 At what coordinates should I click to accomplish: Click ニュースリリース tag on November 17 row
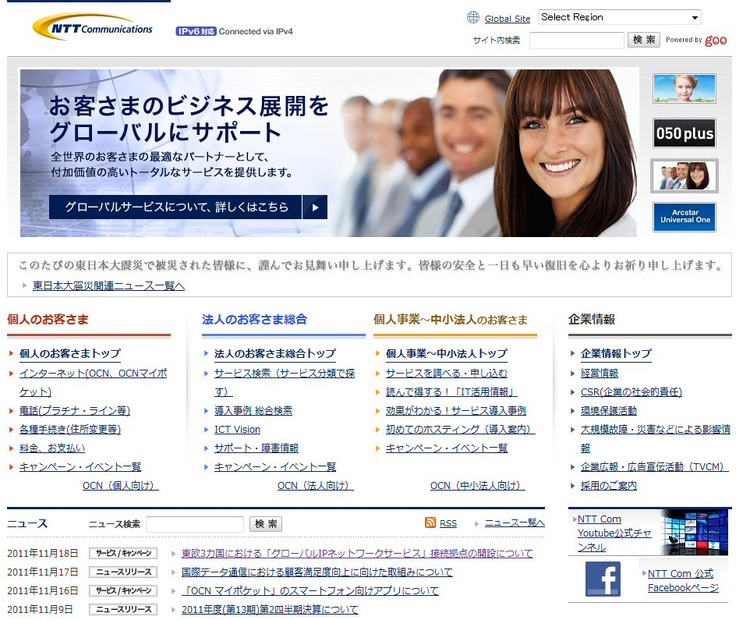click(123, 572)
